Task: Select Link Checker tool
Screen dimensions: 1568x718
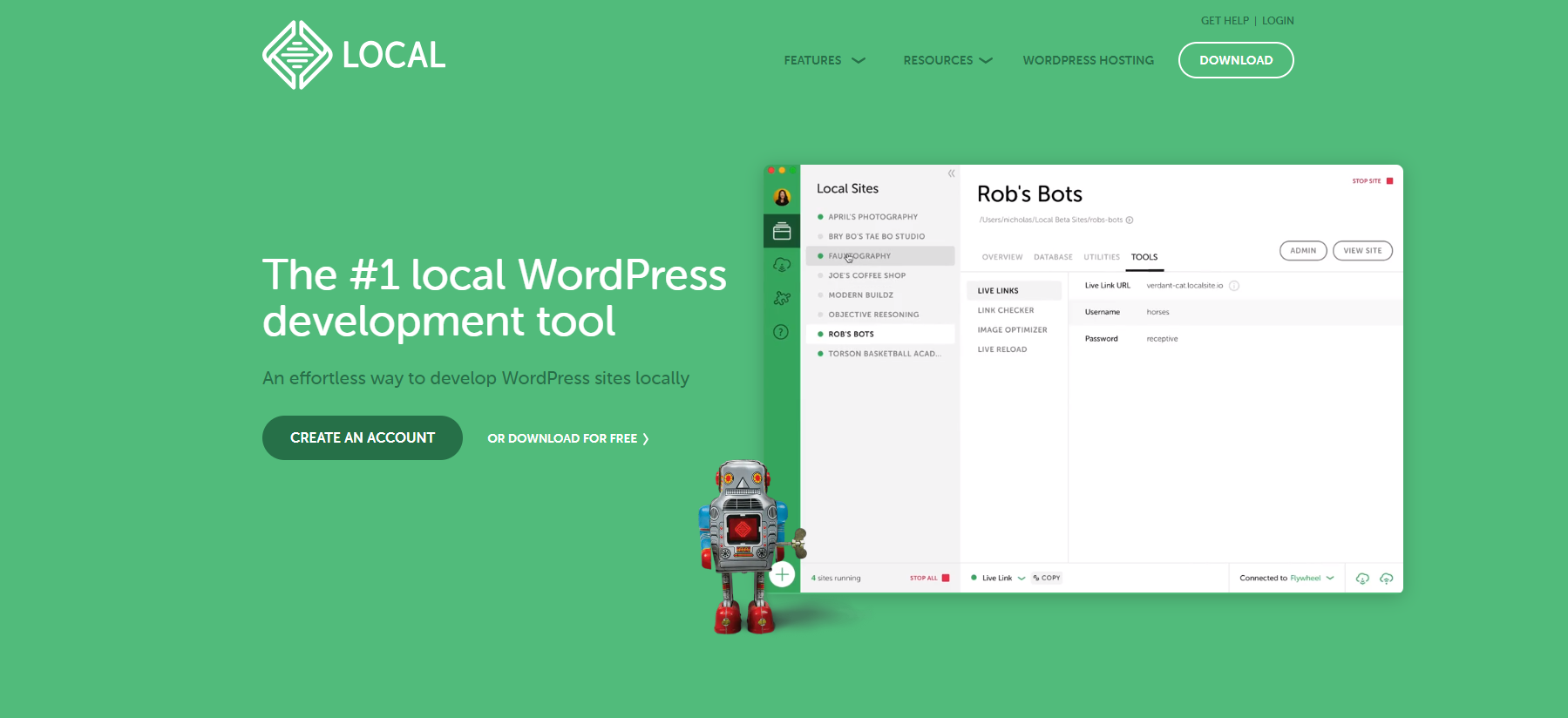Action: click(x=1006, y=310)
